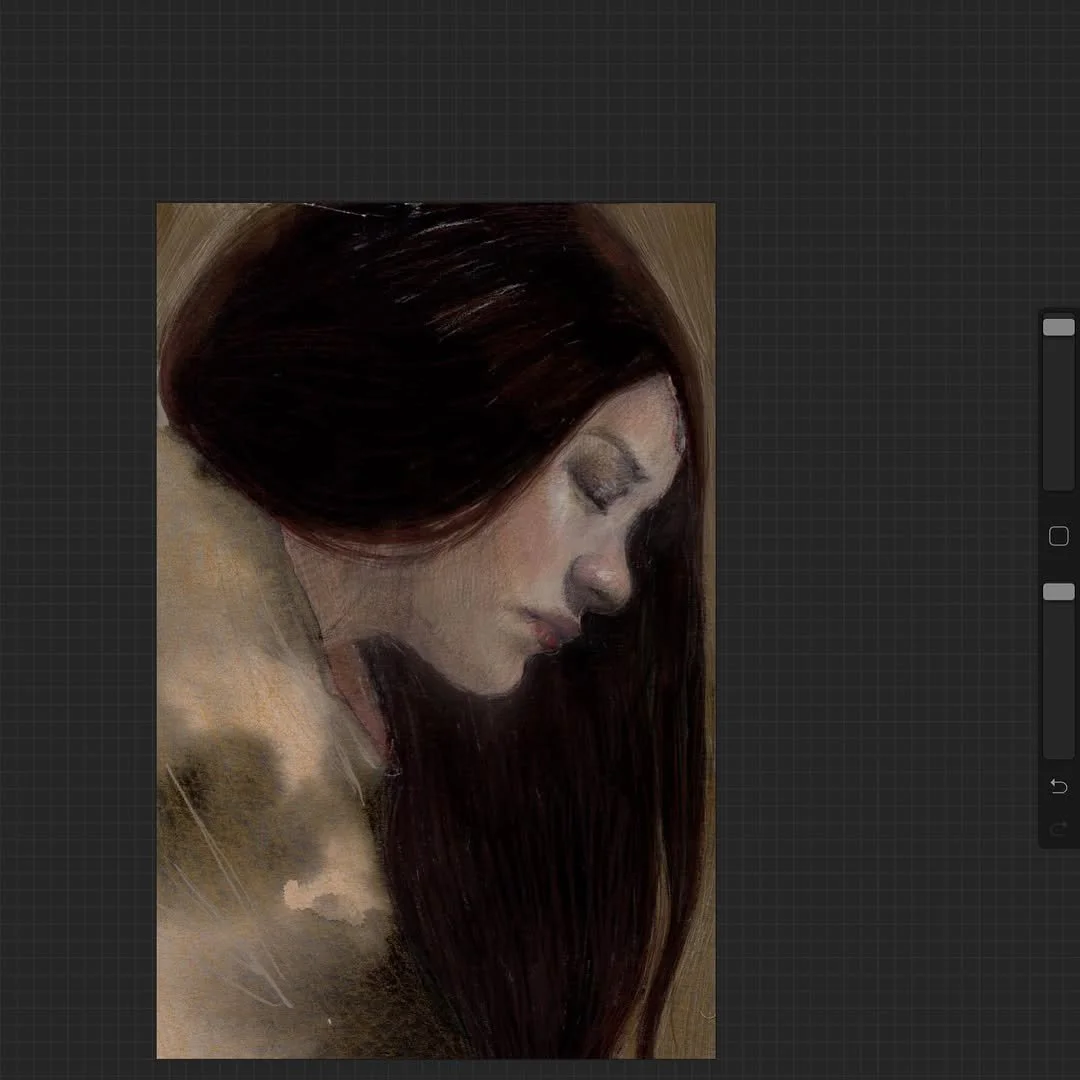The image size is (1080, 1080).
Task: Tap the undo arrow icon
Action: click(x=1059, y=786)
